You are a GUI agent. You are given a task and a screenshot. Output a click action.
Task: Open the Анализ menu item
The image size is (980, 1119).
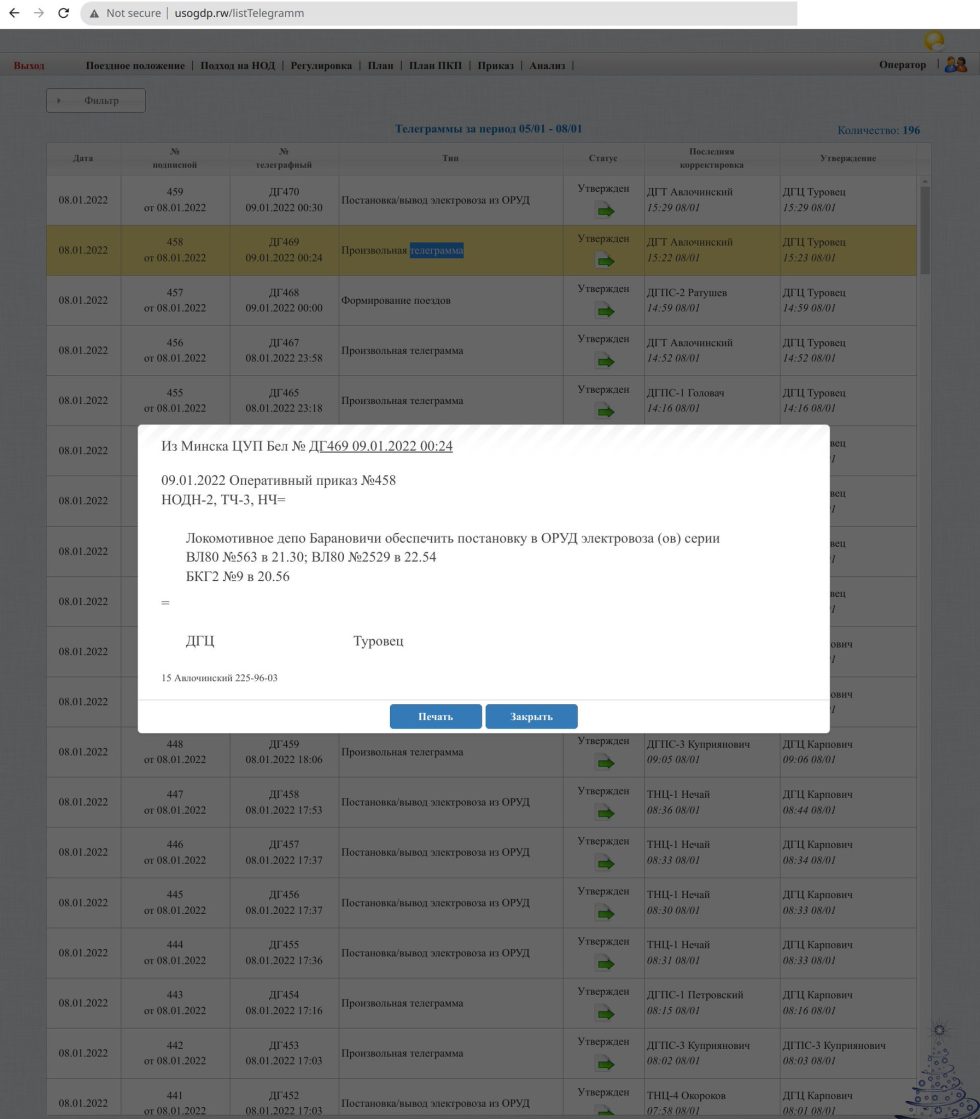[547, 66]
